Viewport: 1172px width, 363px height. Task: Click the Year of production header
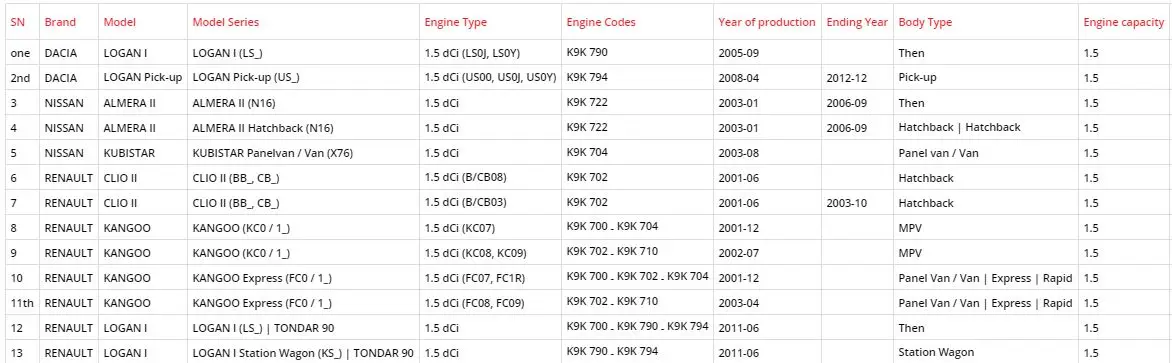pos(766,22)
